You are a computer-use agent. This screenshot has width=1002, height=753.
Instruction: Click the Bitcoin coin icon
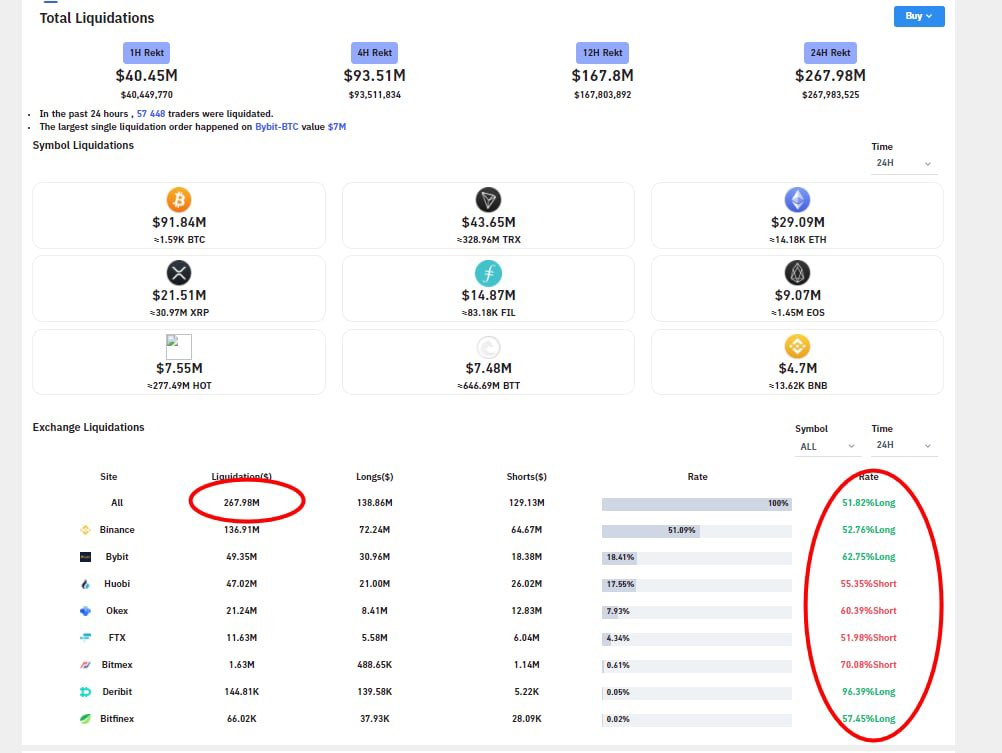tap(179, 200)
